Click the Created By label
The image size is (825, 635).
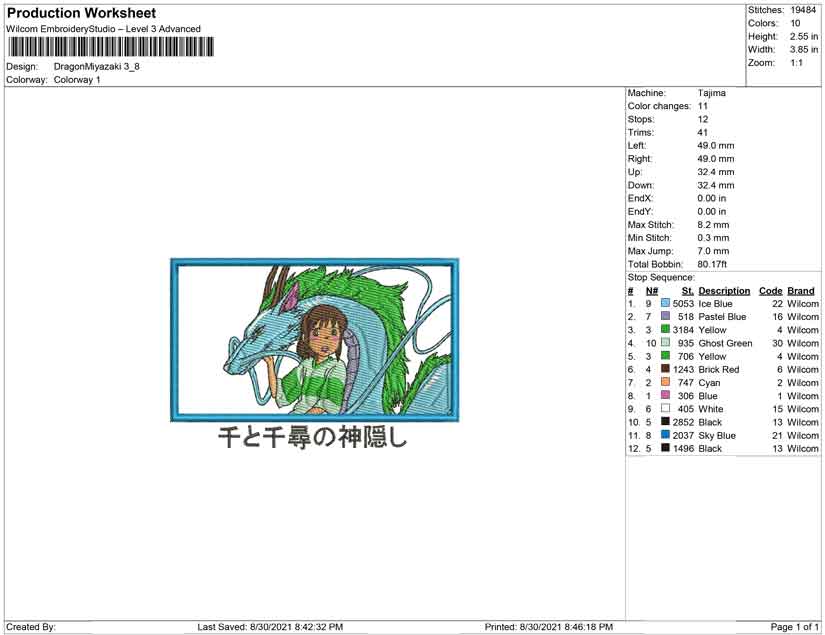click(31, 627)
